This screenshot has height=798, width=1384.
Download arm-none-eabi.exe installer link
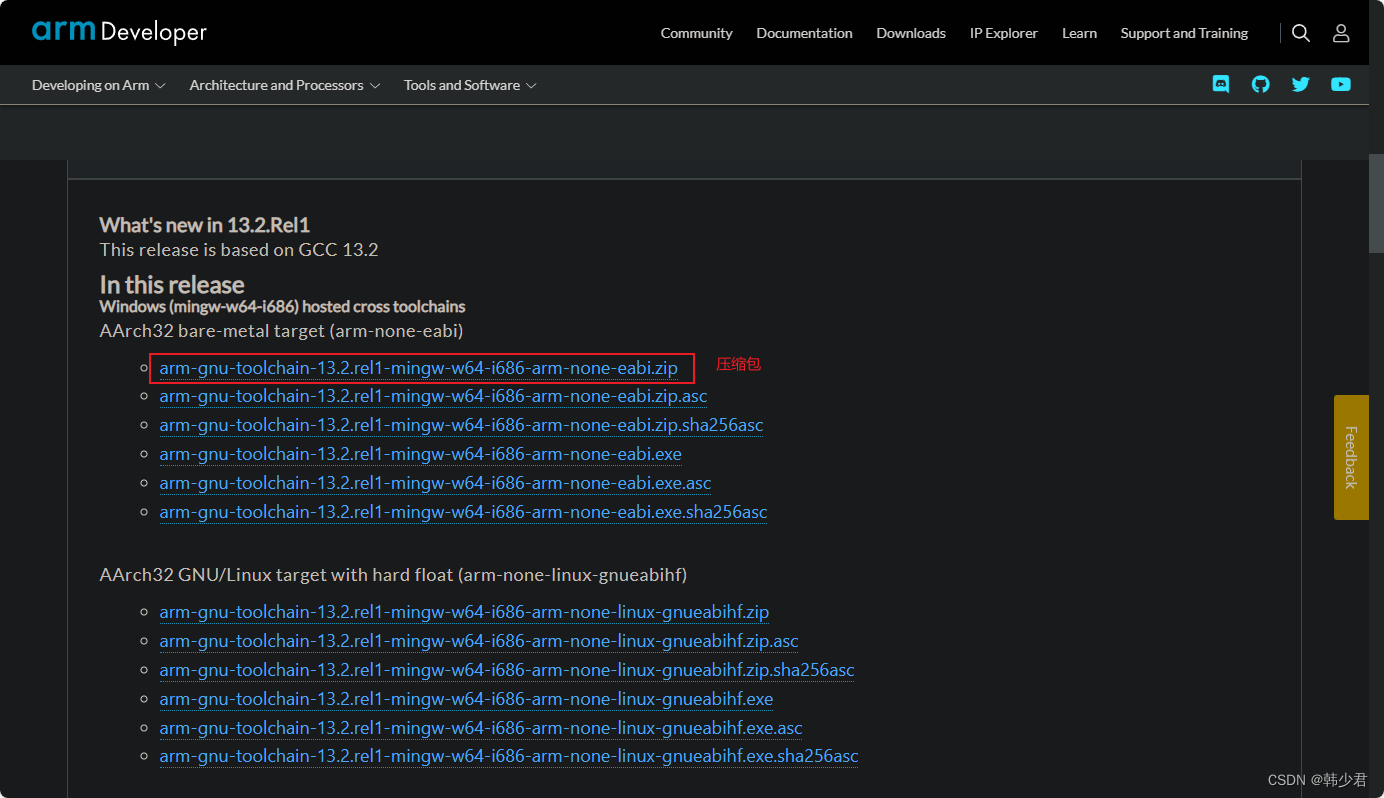click(x=420, y=454)
